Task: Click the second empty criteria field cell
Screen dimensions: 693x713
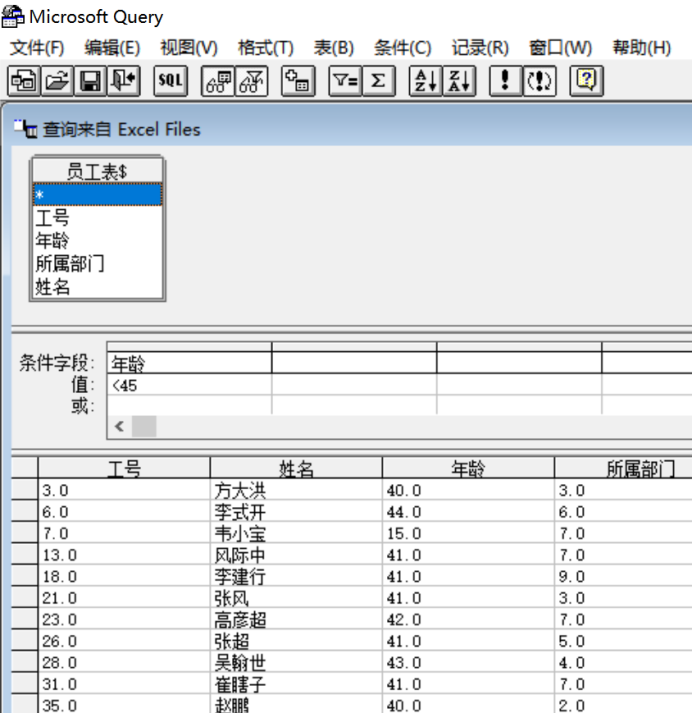Action: pos(354,363)
